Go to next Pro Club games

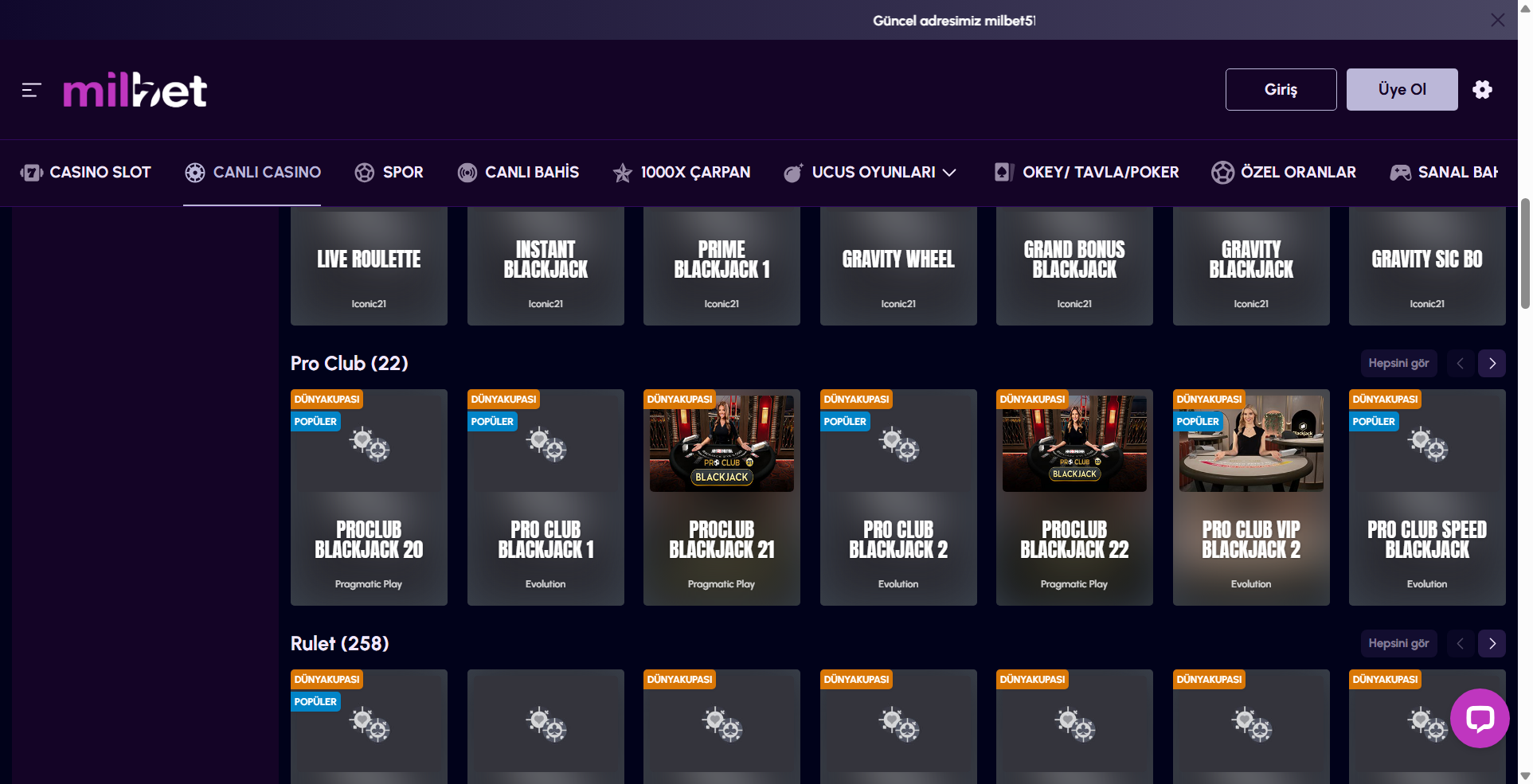click(1492, 363)
